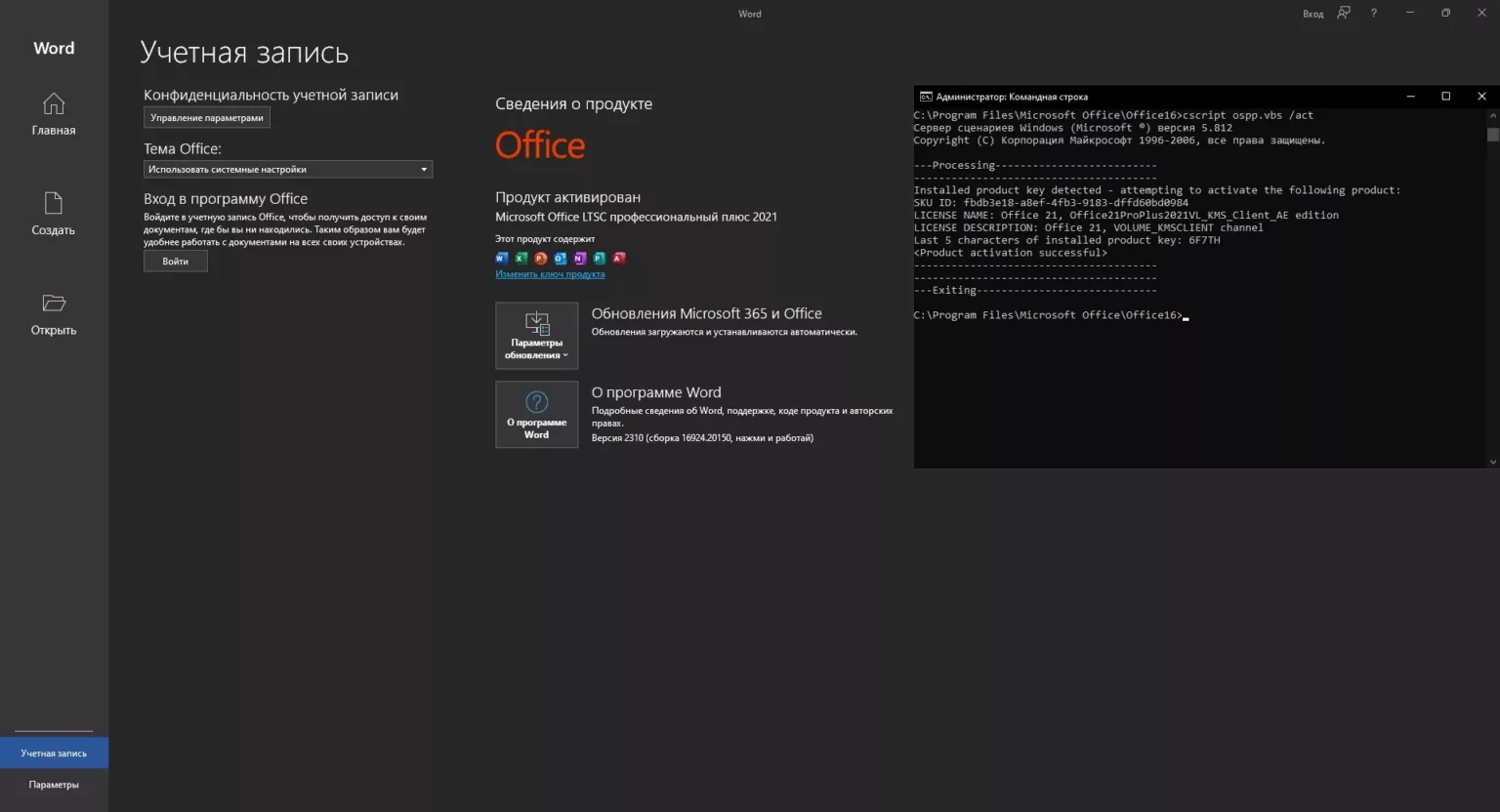The width and height of the screenshot is (1500, 812).
Task: Click the command prompt vertical scrollbar
Action: coord(1492,293)
